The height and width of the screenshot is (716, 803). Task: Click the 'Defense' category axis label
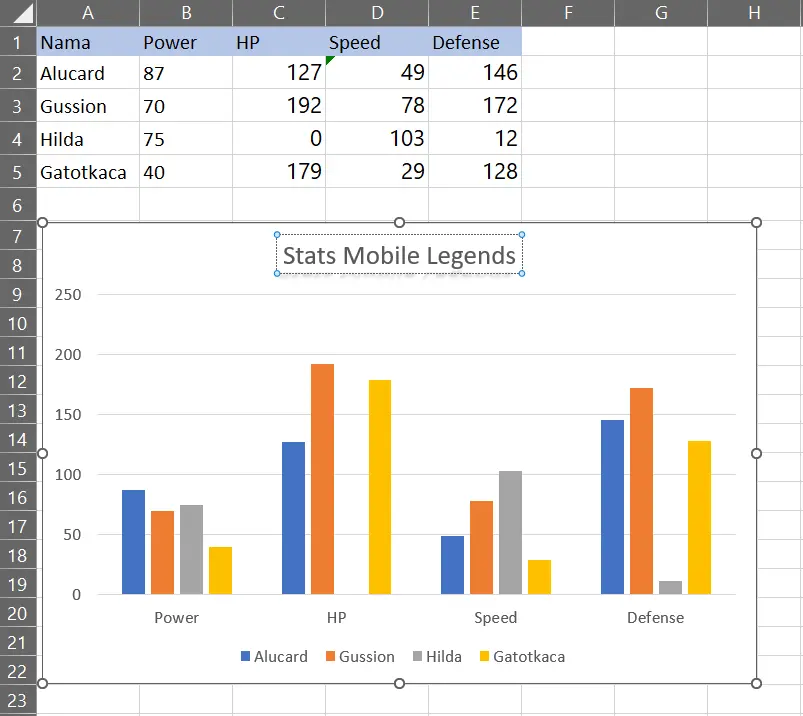pyautogui.click(x=656, y=618)
